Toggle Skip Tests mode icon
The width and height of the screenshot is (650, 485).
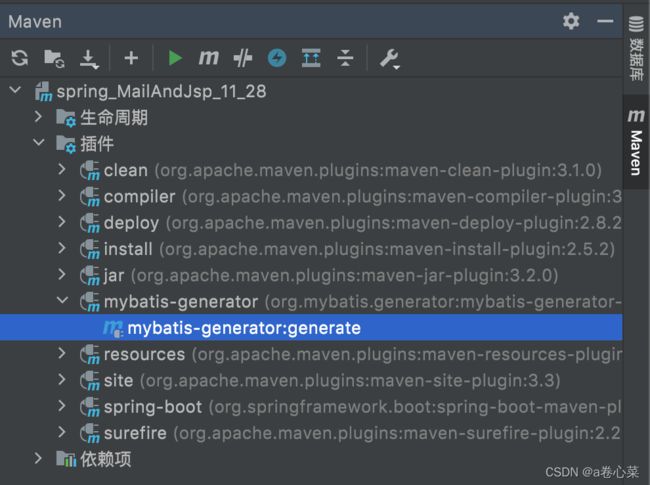click(x=243, y=58)
